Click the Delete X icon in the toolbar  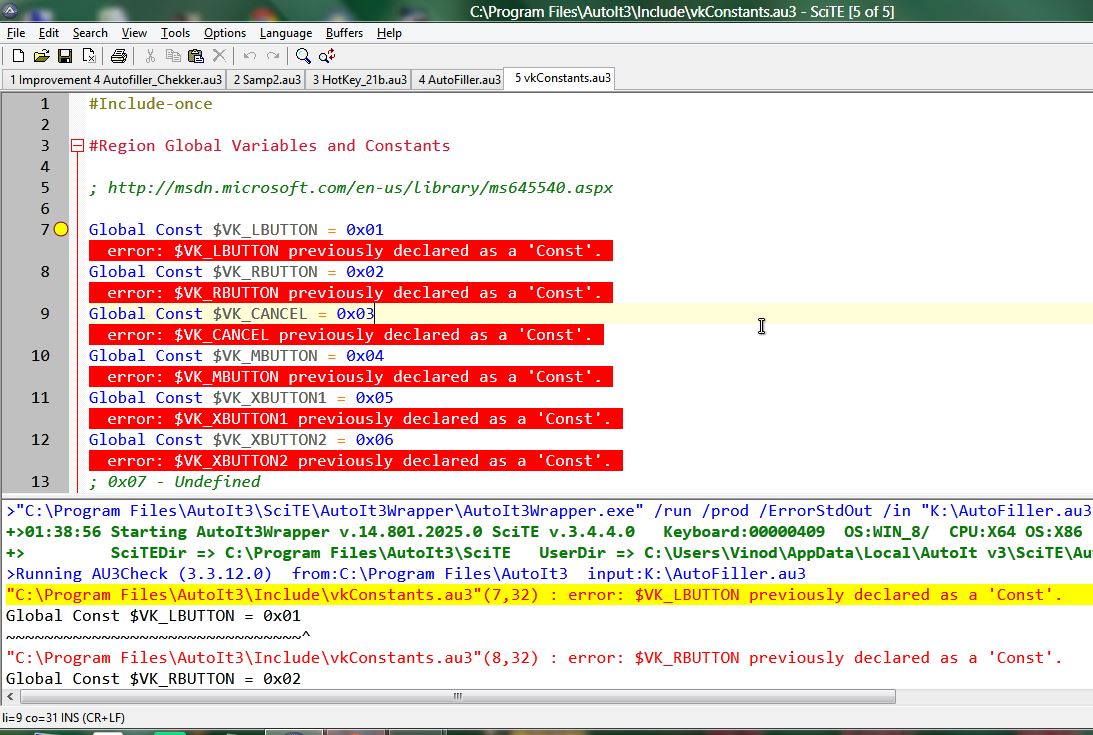pos(219,56)
